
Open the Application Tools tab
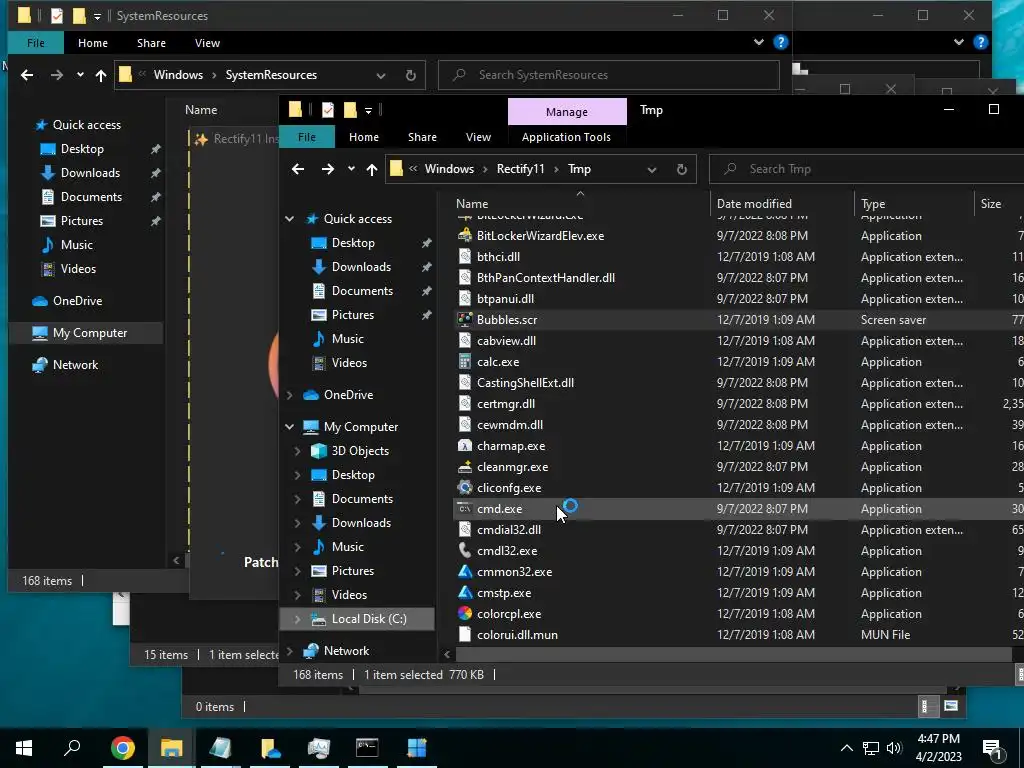point(566,137)
